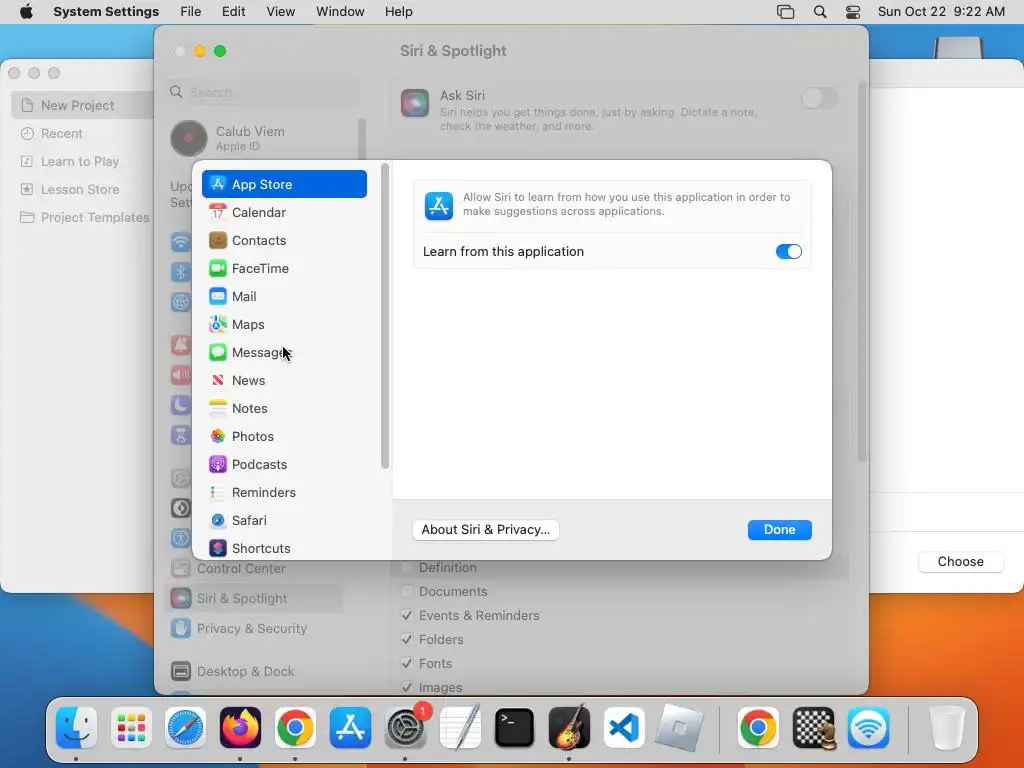
Task: Open Desktop & Dock in the sidebar
Action: click(255, 671)
